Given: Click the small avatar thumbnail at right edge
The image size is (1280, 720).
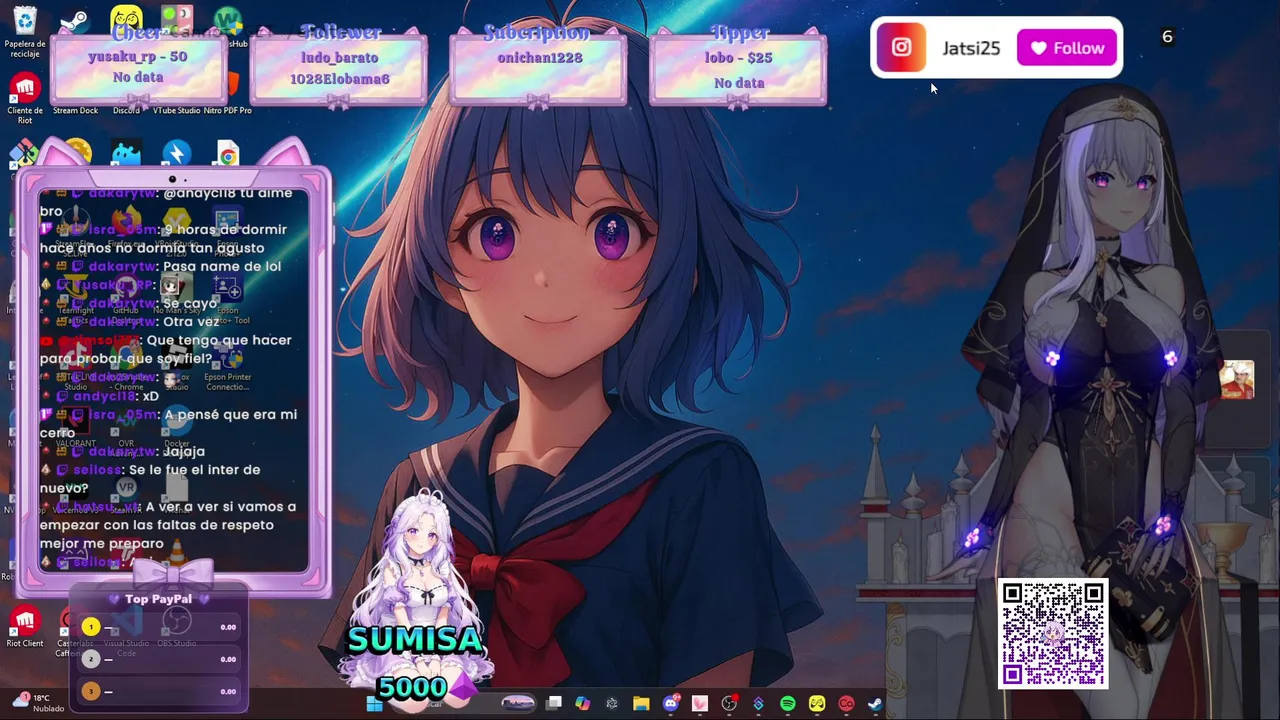Looking at the screenshot, I should pyautogui.click(x=1237, y=380).
